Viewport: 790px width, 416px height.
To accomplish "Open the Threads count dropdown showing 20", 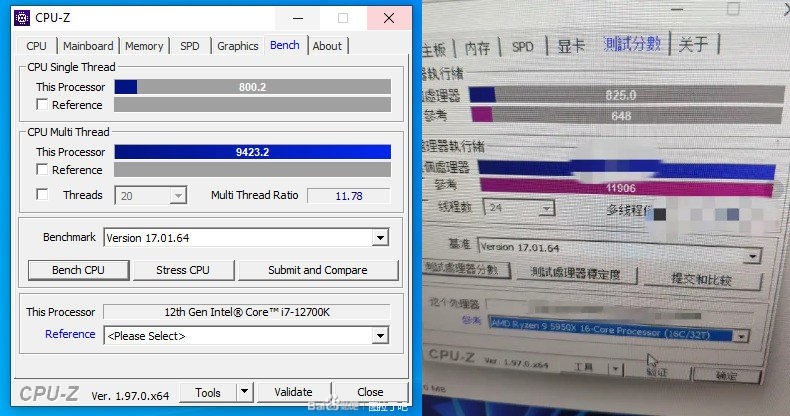I will click(151, 196).
